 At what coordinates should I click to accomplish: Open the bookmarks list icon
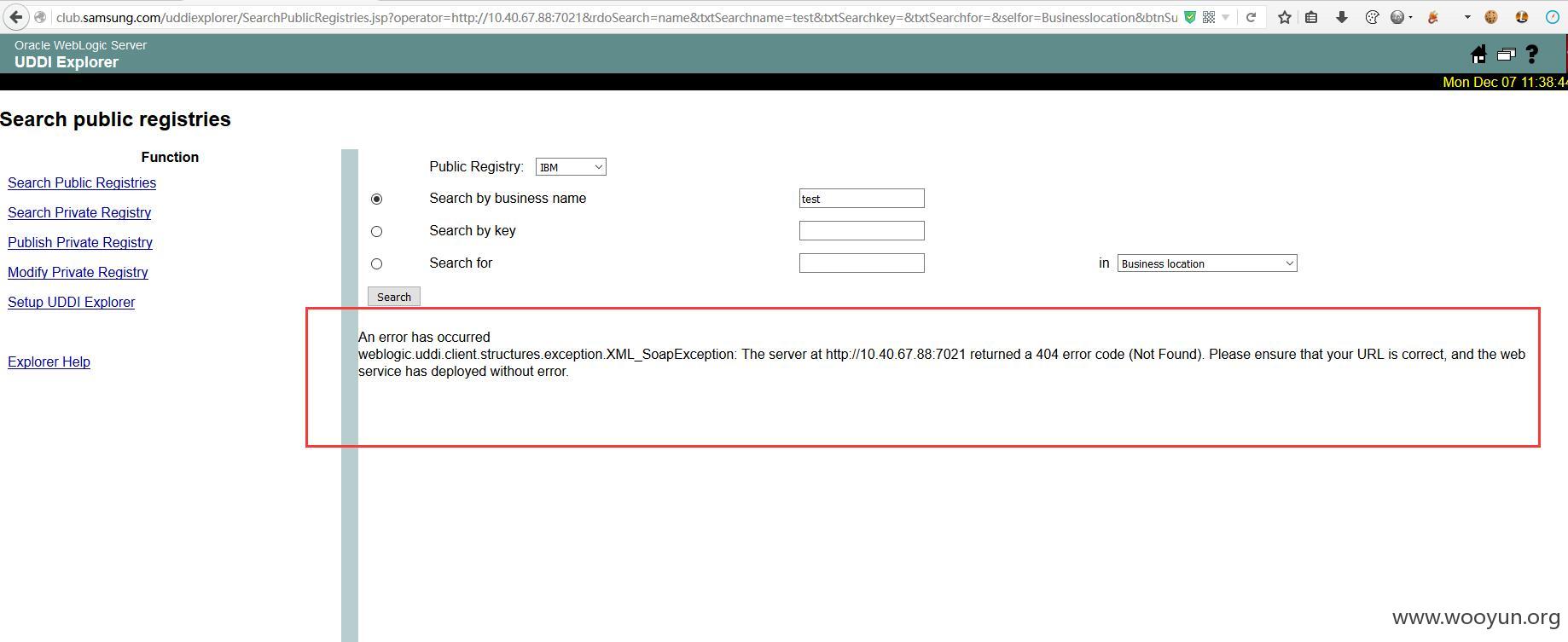(x=1312, y=17)
